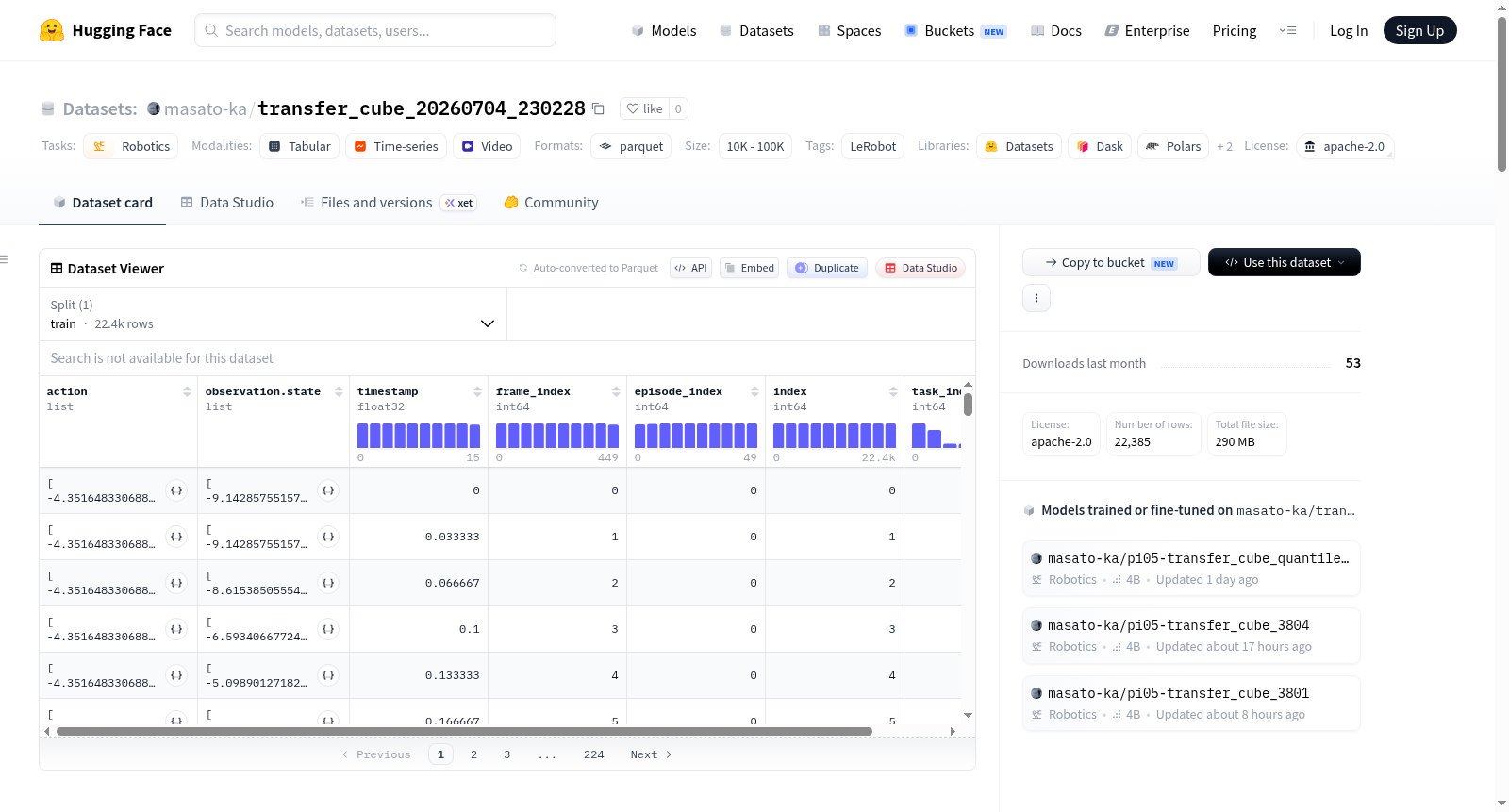The height and width of the screenshot is (812, 1509).
Task: Sort by the index column
Action: (893, 391)
